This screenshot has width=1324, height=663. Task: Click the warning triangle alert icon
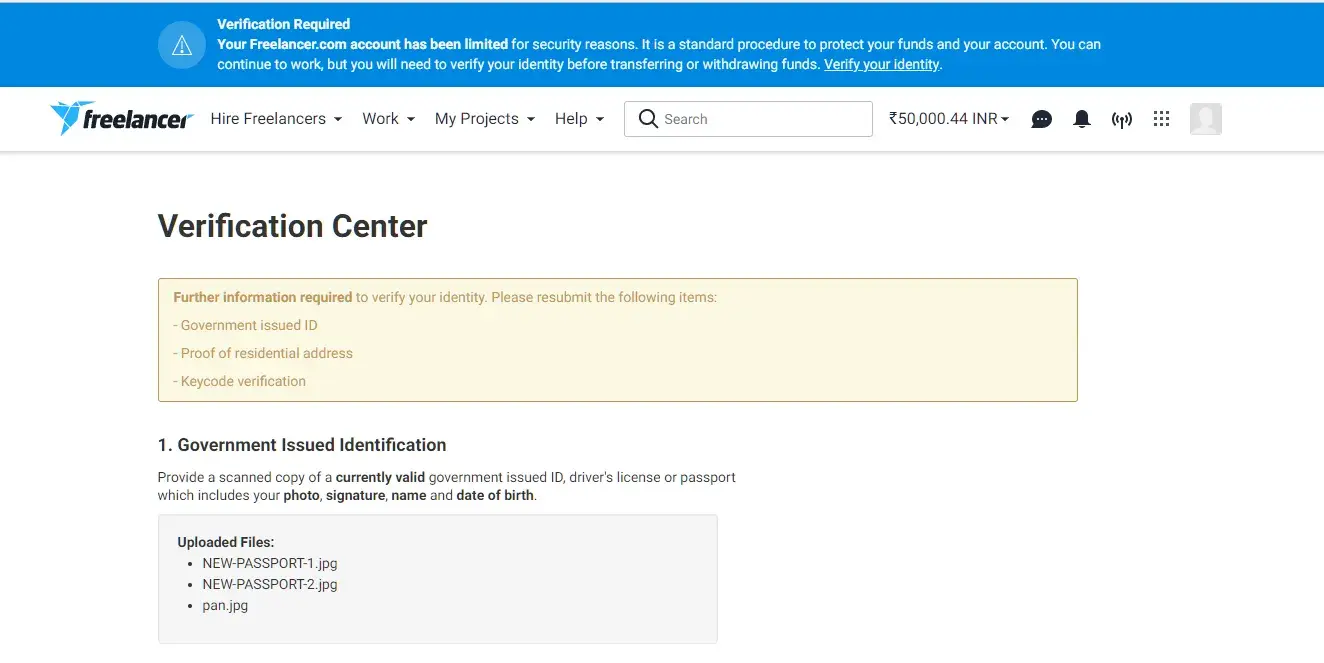tap(182, 45)
